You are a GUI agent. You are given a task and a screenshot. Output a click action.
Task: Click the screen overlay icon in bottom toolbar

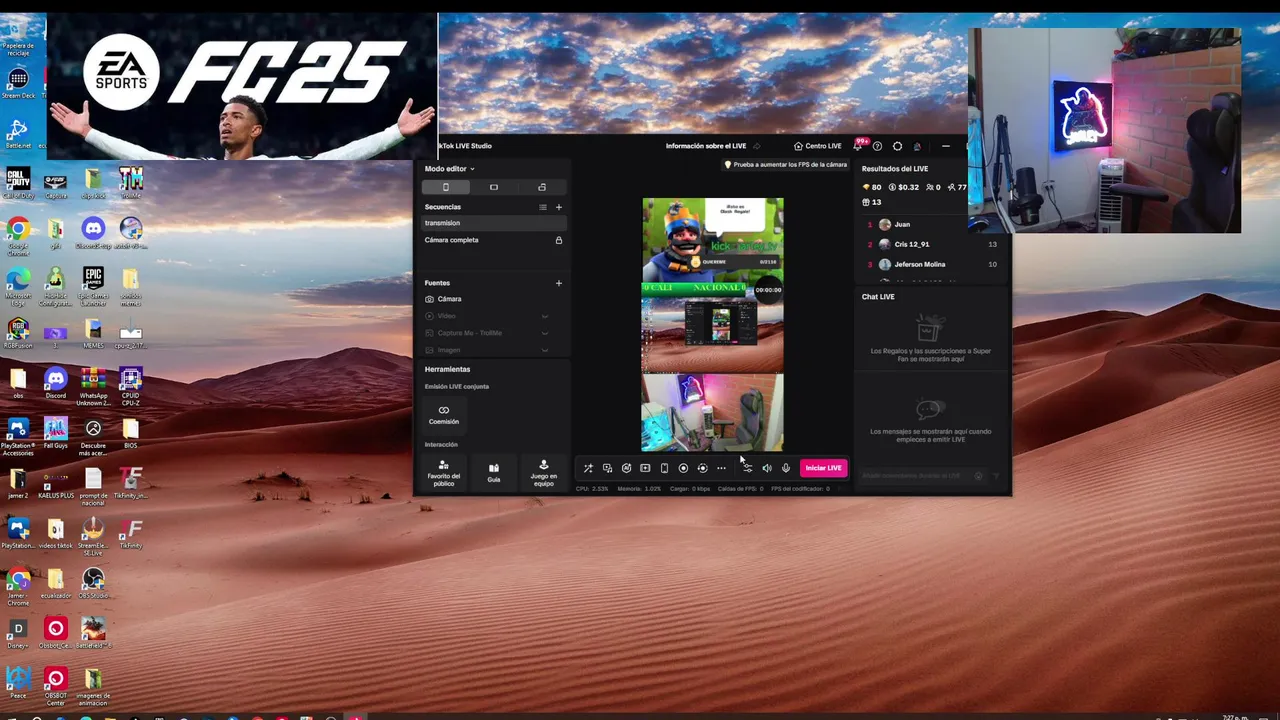607,468
